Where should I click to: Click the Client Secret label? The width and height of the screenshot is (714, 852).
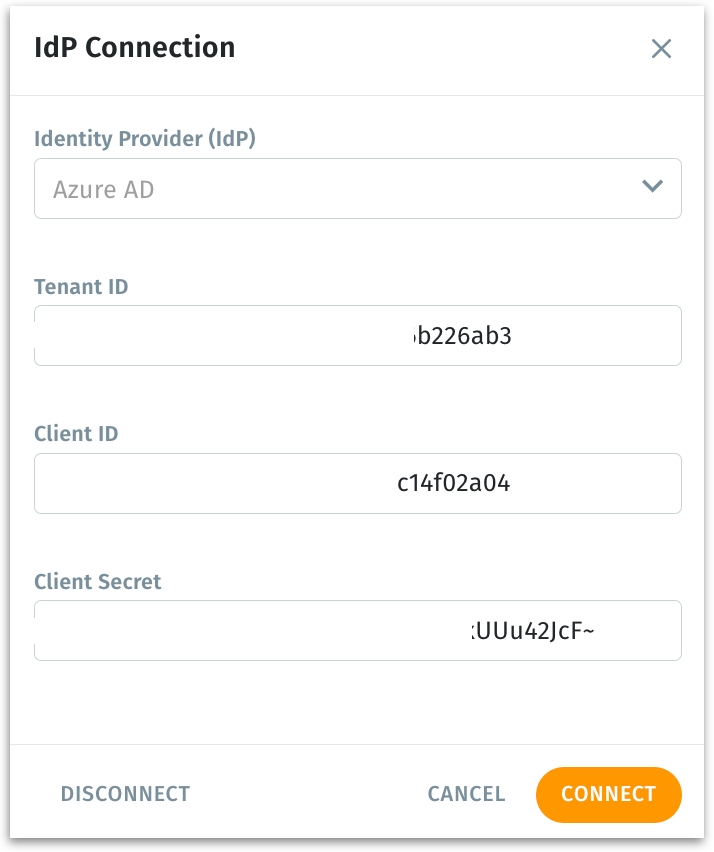pos(97,581)
